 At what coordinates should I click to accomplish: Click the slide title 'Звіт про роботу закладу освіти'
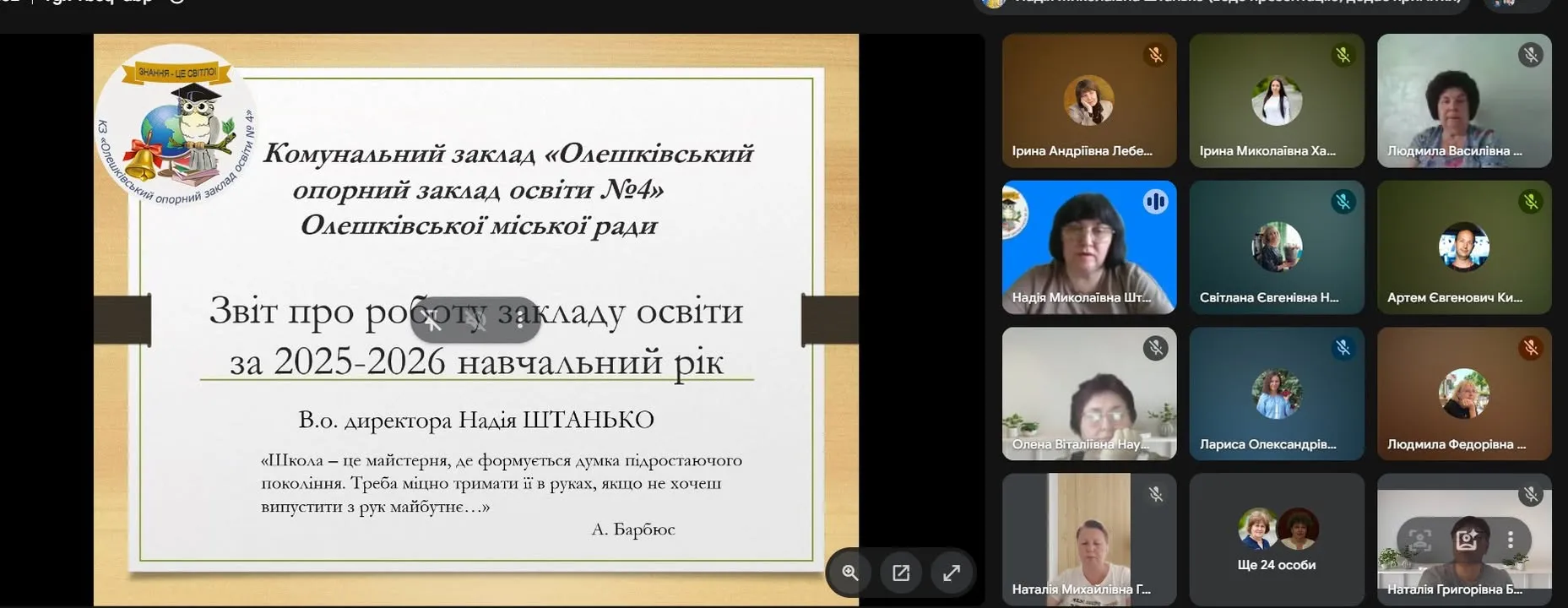pos(476,312)
